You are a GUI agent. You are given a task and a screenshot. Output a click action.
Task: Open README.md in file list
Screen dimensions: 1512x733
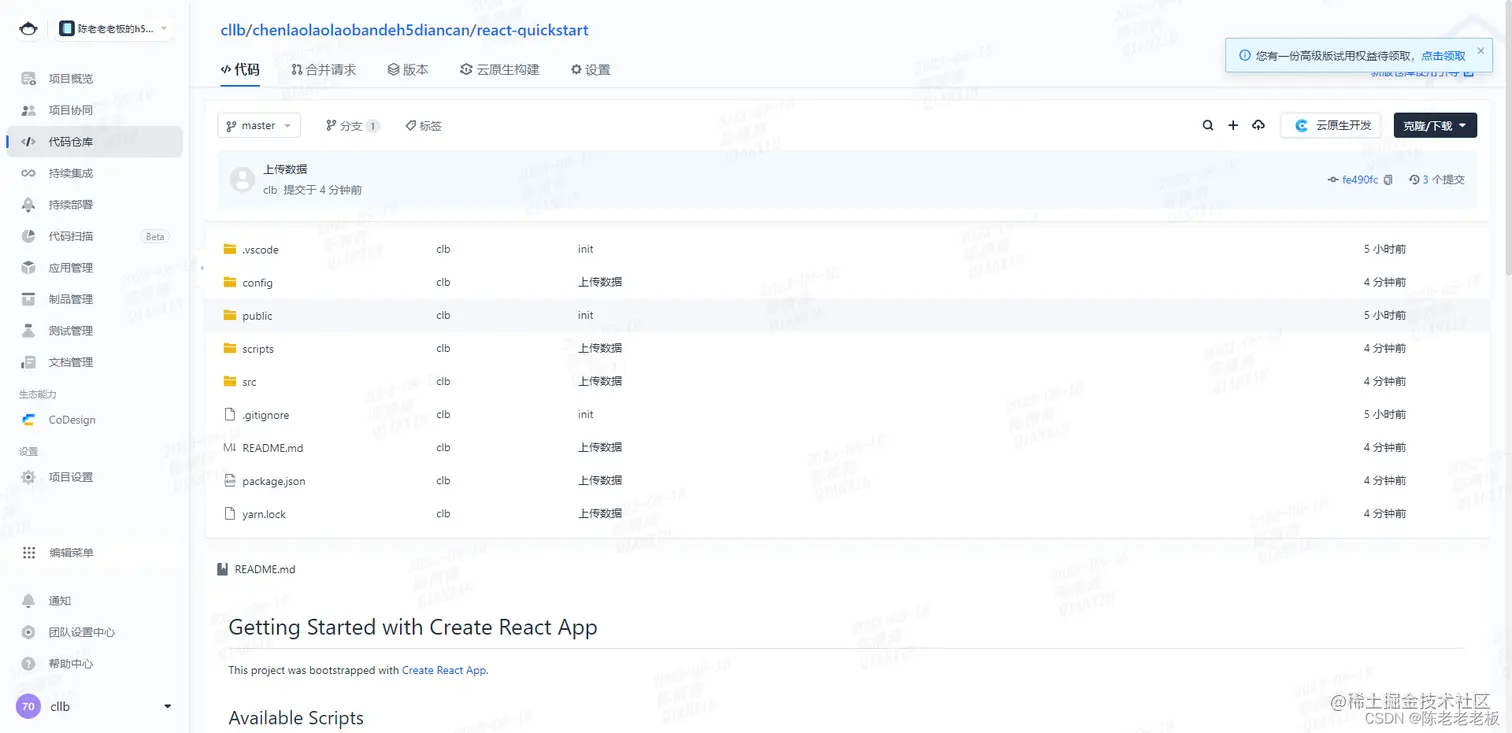272,448
